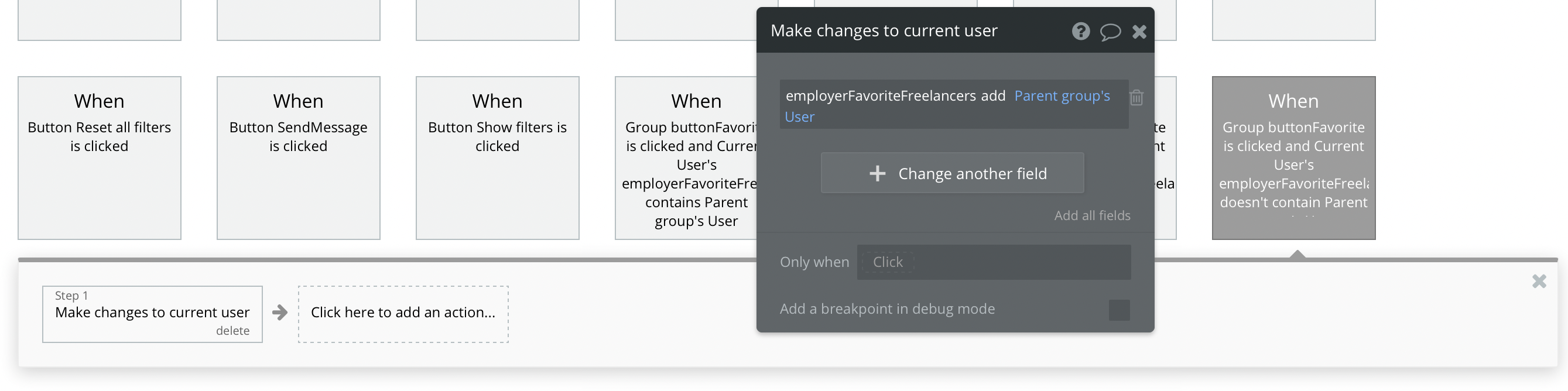Close the Make changes to current user popup
This screenshot has width=1568, height=391.
click(x=1139, y=32)
